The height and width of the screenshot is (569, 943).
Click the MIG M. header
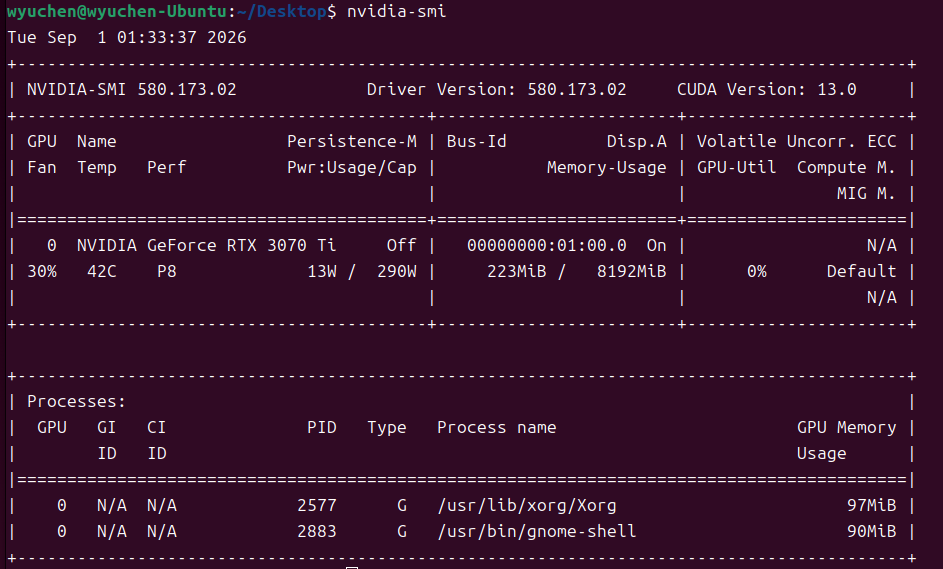866,194
